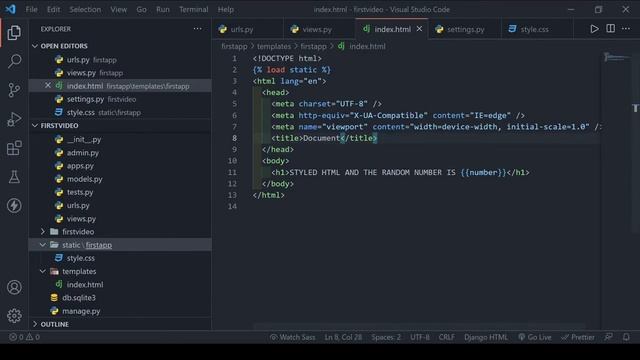Image resolution: width=640 pixels, height=360 pixels.
Task: Open the Extensions view
Action: click(14, 148)
